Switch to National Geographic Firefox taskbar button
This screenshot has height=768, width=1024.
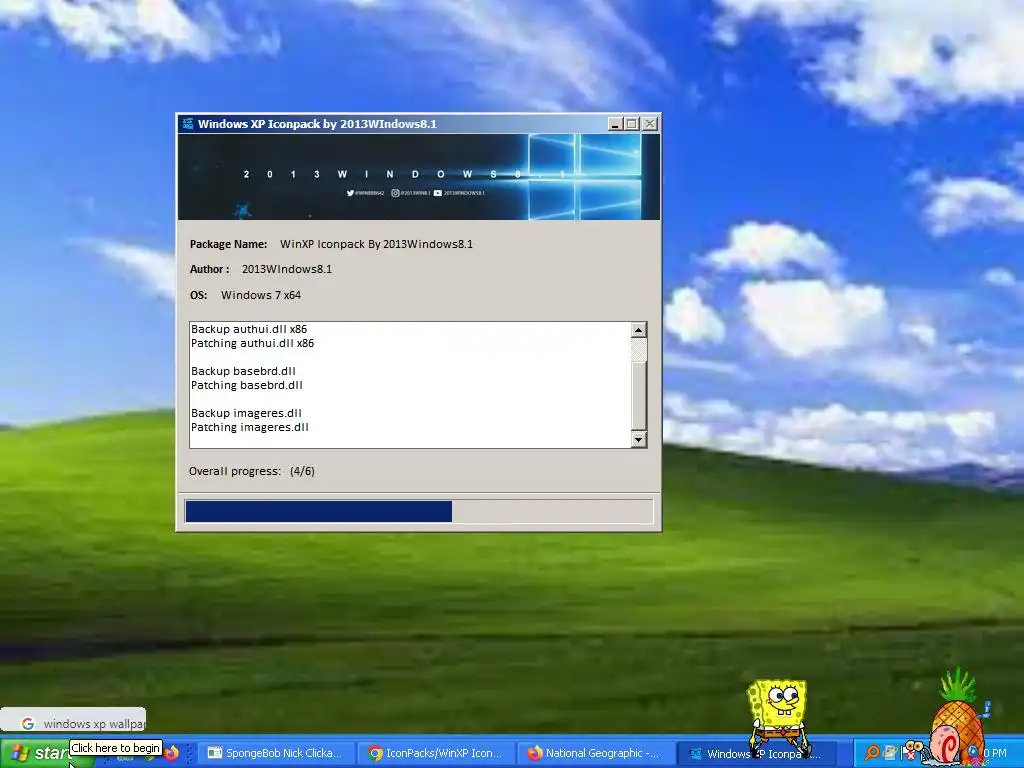pos(596,753)
